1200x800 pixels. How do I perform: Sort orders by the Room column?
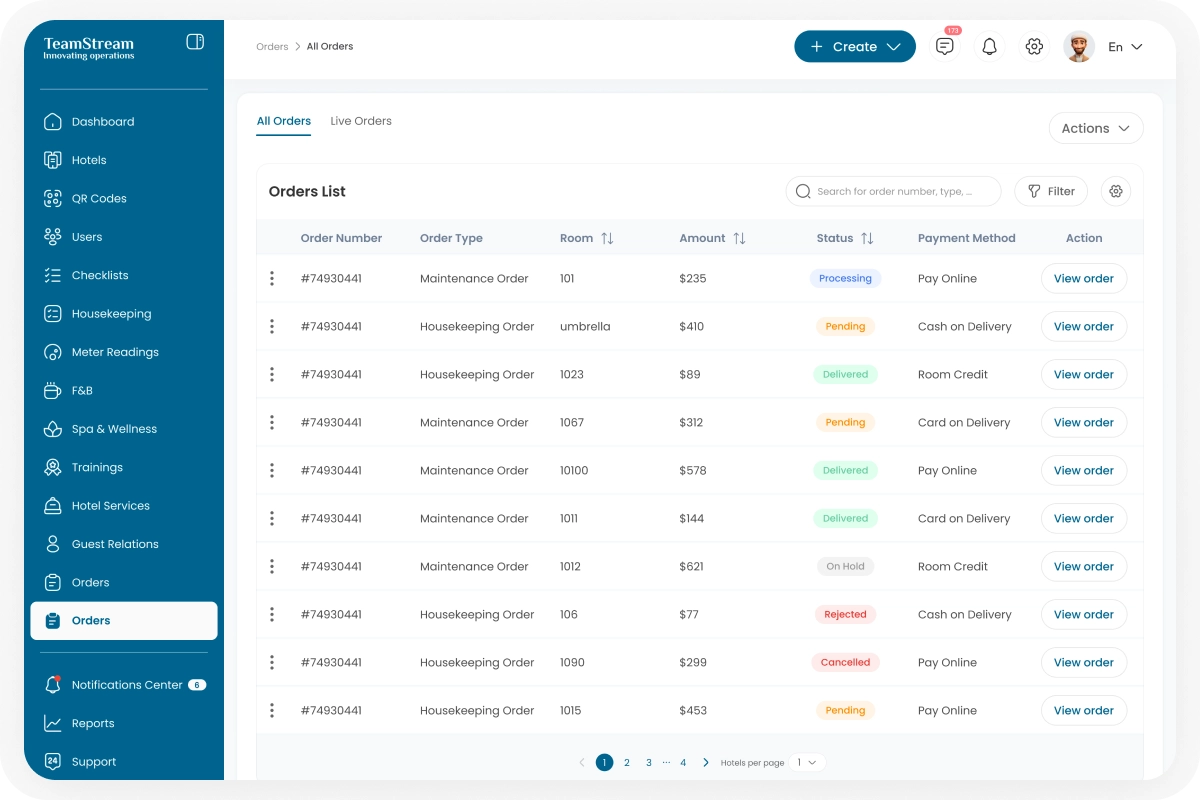[606, 238]
